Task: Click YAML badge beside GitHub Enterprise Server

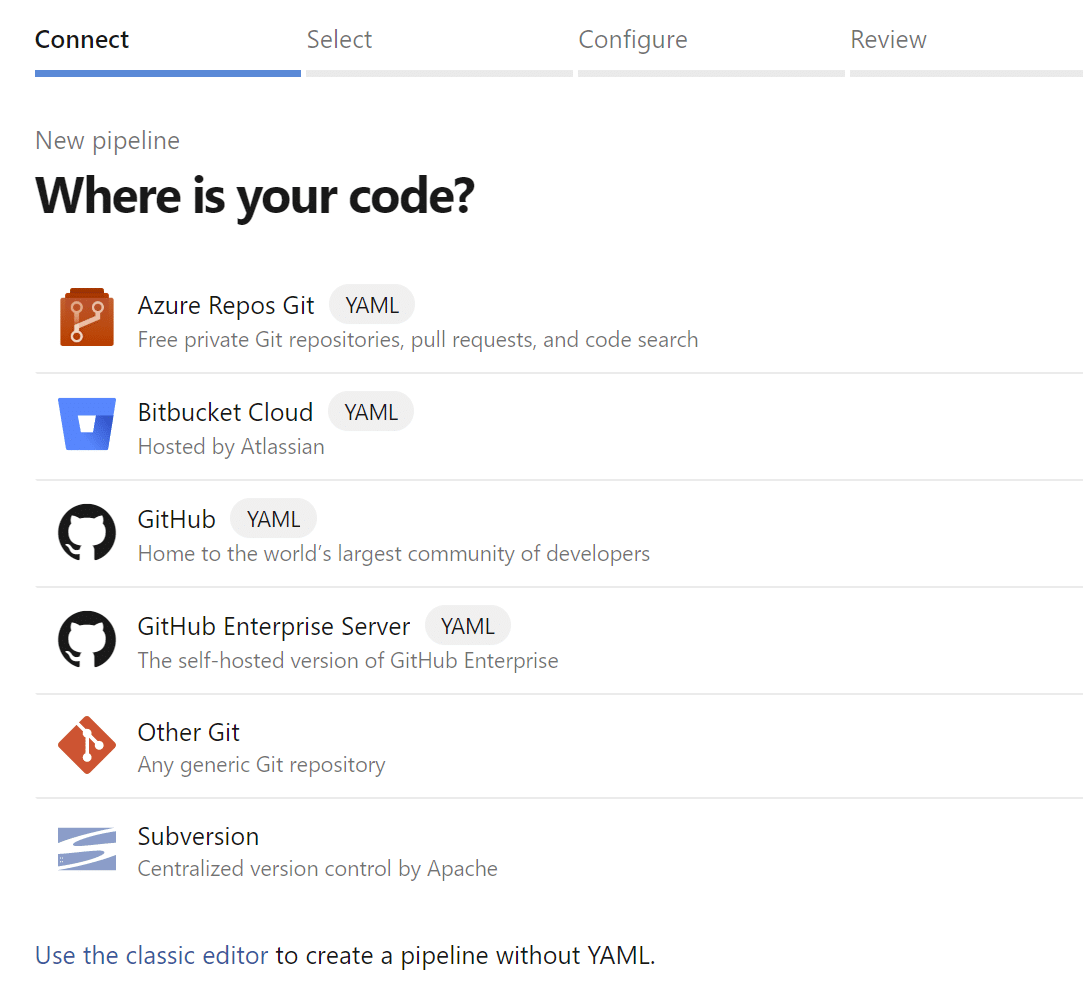Action: pos(468,626)
